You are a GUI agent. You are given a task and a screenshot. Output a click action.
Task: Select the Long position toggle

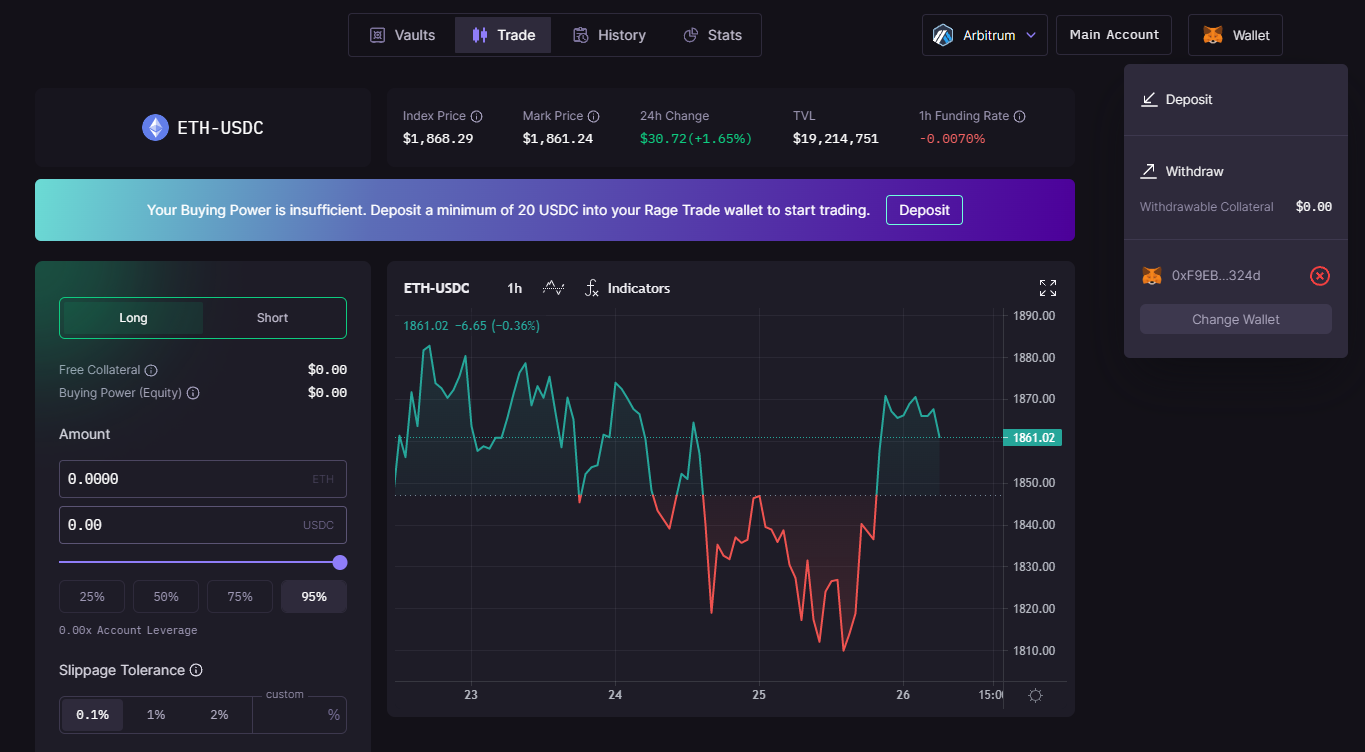coord(133,318)
